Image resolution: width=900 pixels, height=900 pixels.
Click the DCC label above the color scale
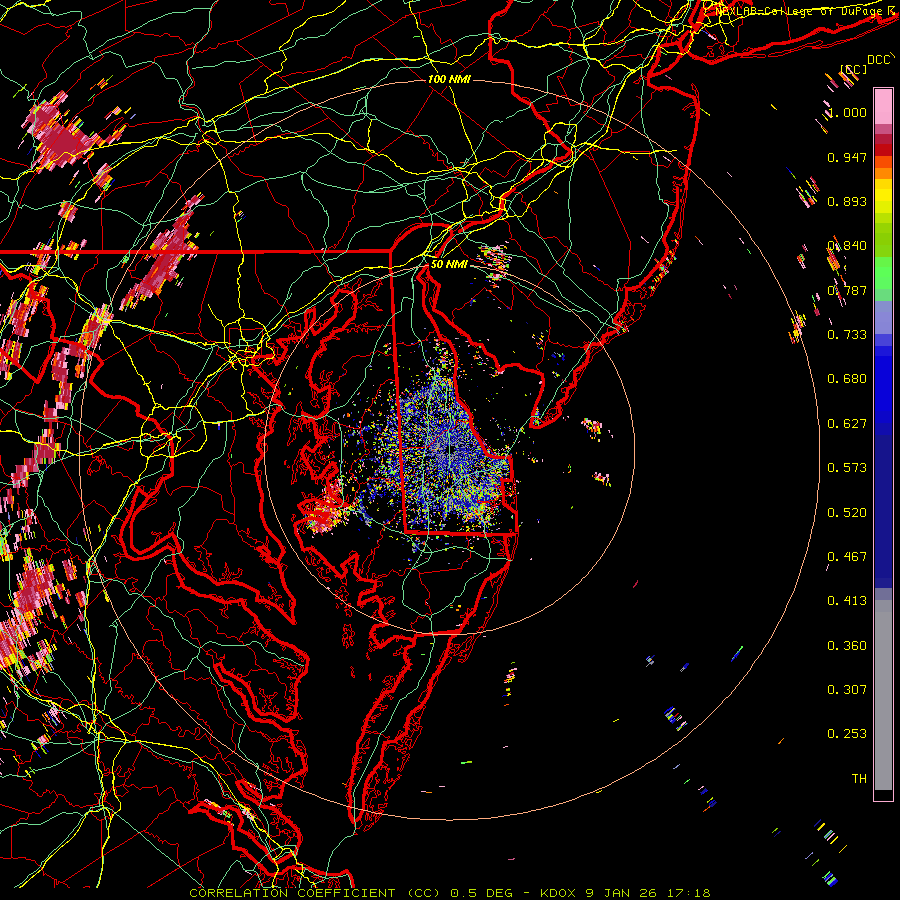[878, 60]
